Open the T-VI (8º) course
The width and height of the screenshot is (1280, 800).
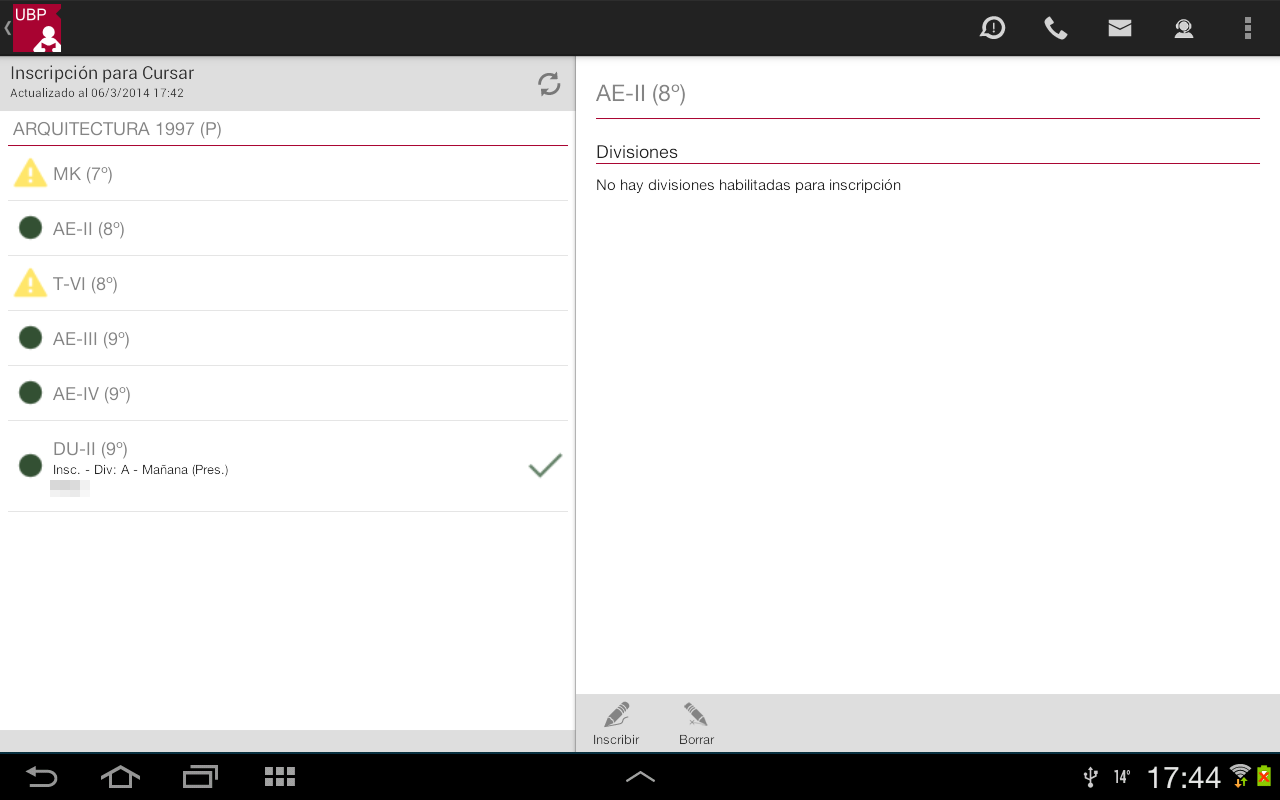point(288,284)
